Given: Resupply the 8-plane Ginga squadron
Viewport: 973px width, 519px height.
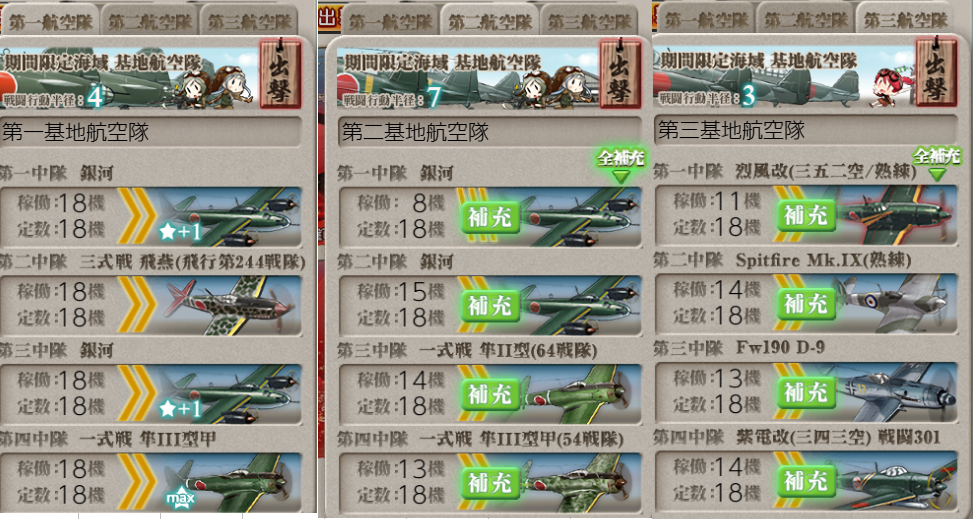Looking at the screenshot, I should (490, 216).
